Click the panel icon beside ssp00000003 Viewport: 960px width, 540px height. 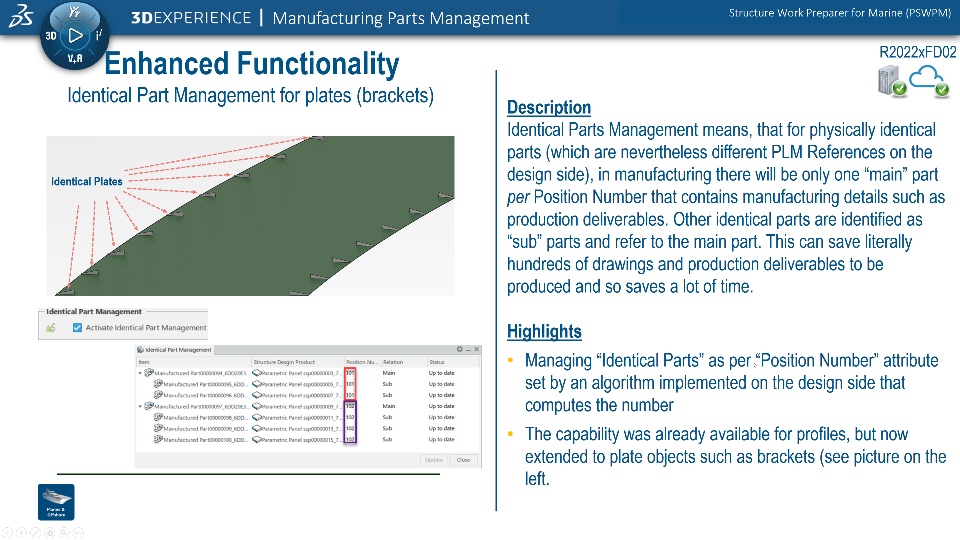[257, 373]
